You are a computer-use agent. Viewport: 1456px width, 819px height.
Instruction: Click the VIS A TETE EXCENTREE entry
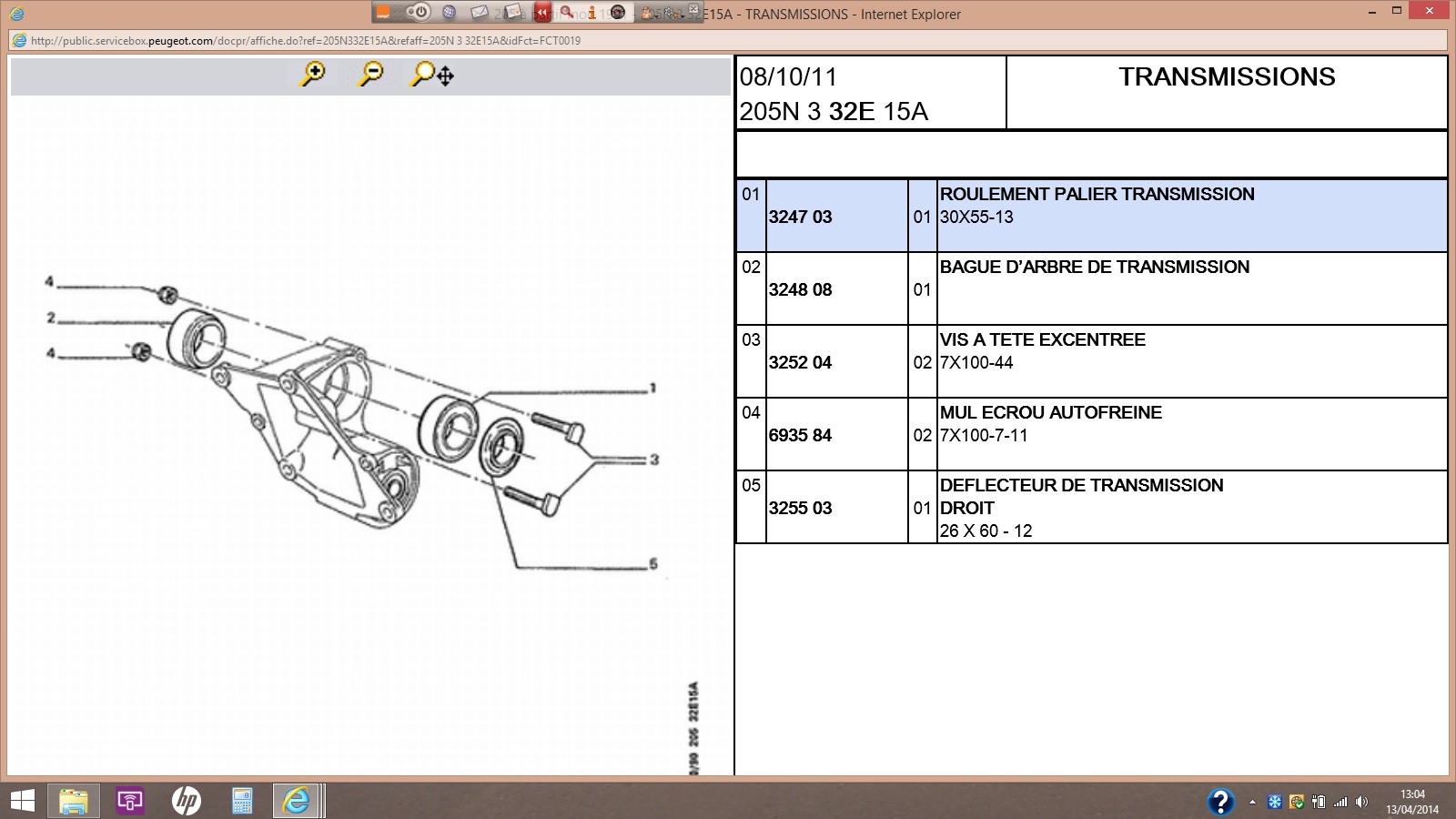1042,339
